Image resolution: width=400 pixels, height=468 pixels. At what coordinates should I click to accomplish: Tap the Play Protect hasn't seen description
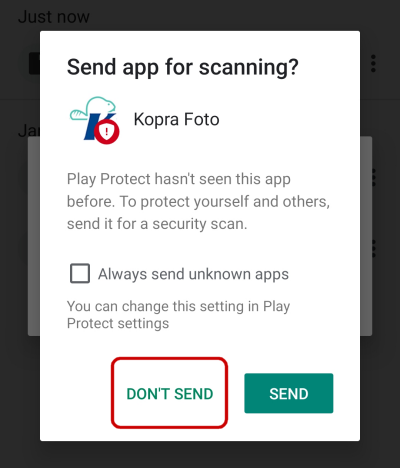[198, 201]
